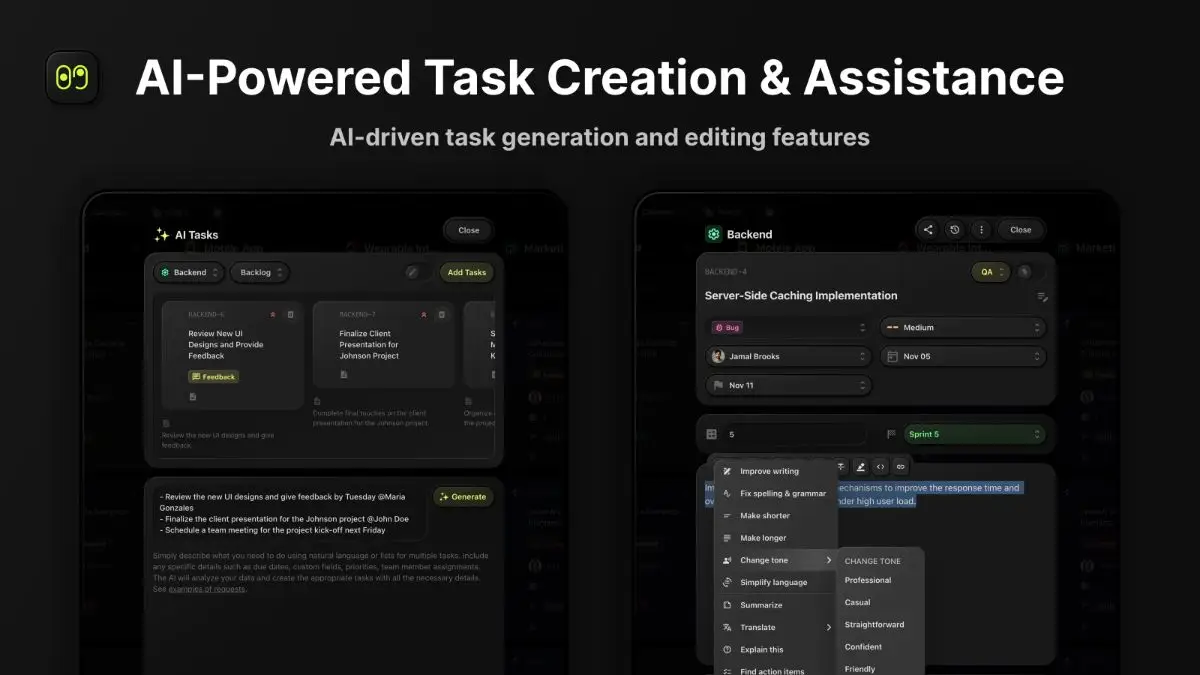Select Fix spelling & grammar option

tap(782, 494)
